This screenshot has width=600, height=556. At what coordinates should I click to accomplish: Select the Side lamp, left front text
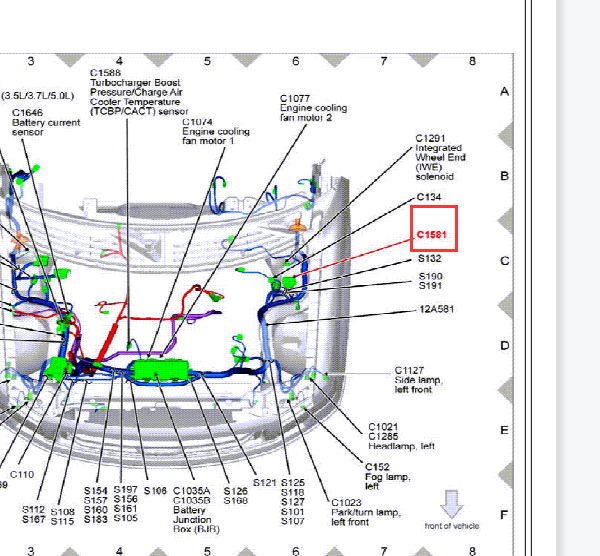click(x=418, y=385)
